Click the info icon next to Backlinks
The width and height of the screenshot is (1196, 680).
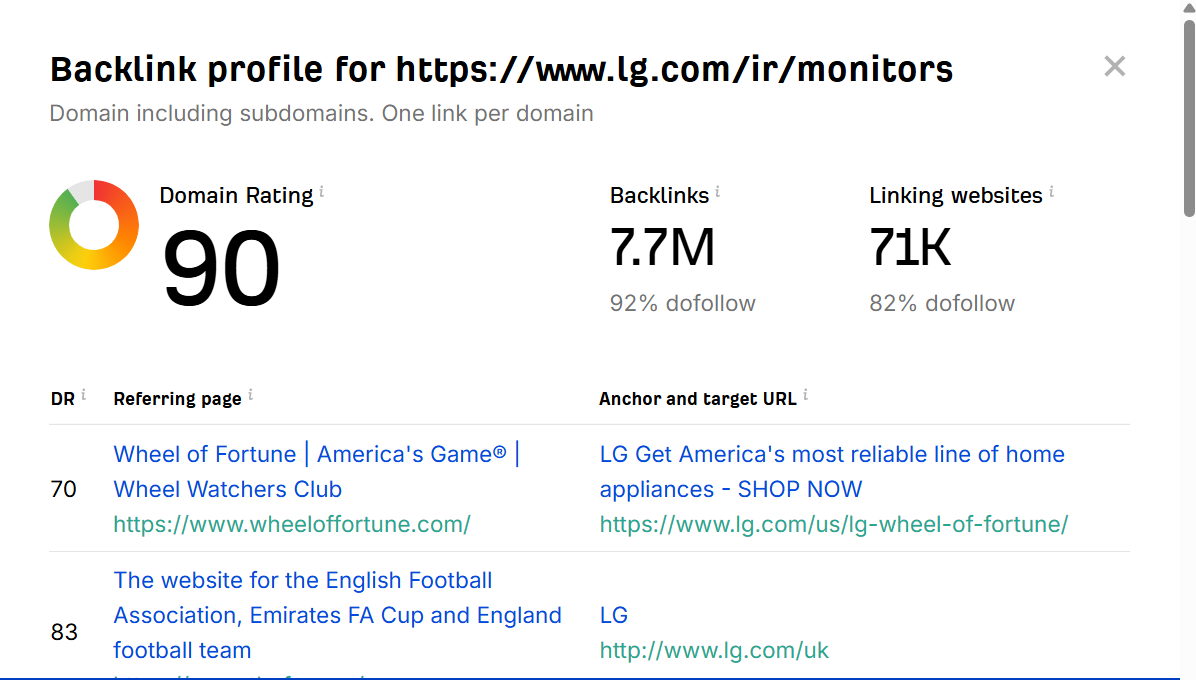point(718,191)
